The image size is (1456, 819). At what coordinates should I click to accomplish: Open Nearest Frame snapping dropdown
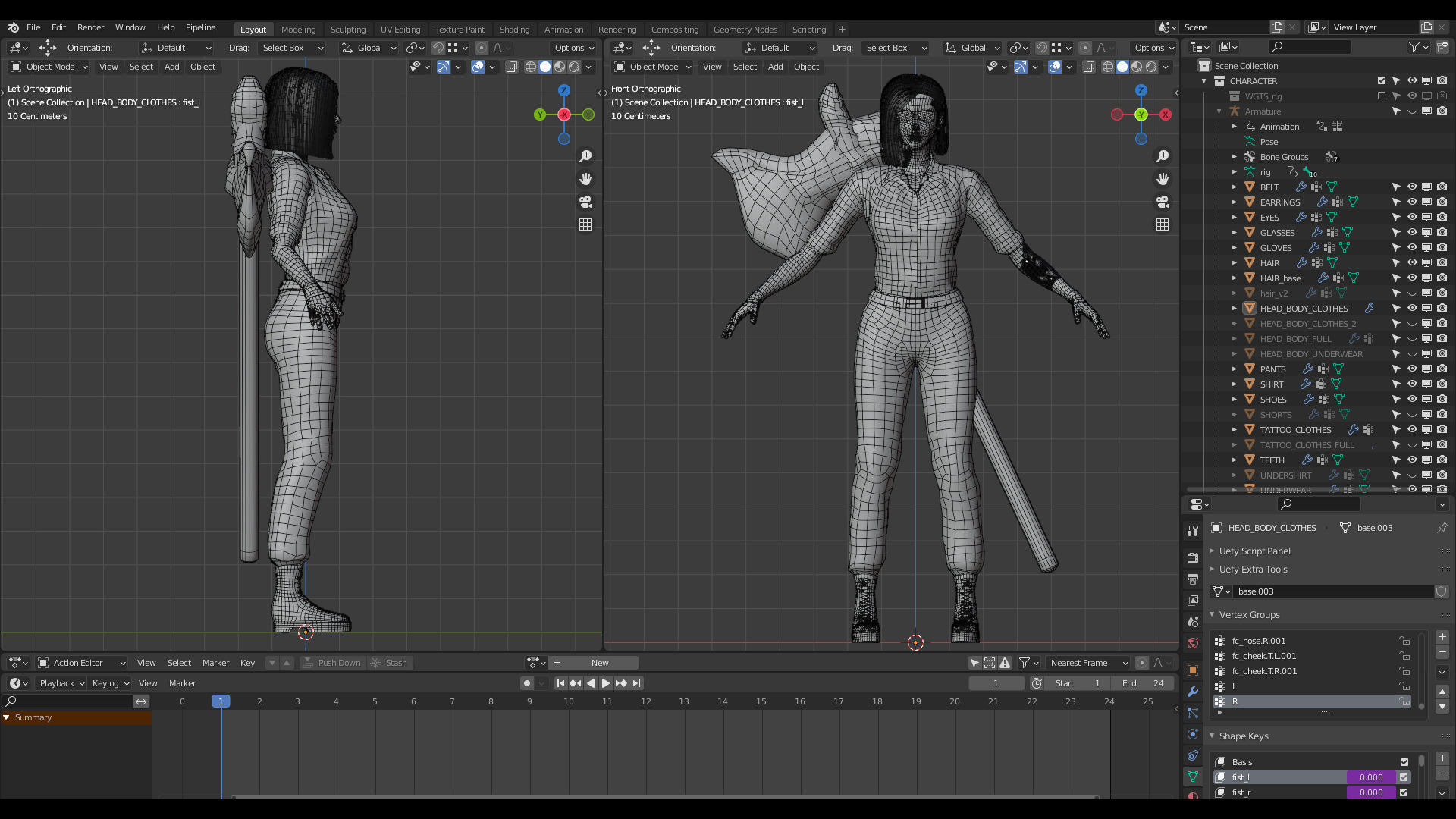pos(1087,663)
